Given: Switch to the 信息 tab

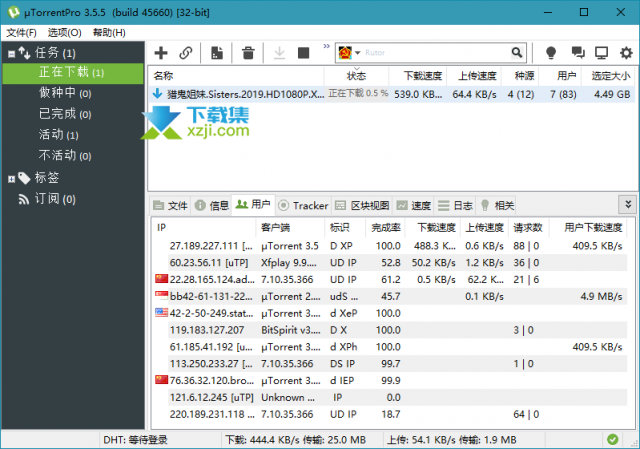Looking at the screenshot, I should coord(211,205).
